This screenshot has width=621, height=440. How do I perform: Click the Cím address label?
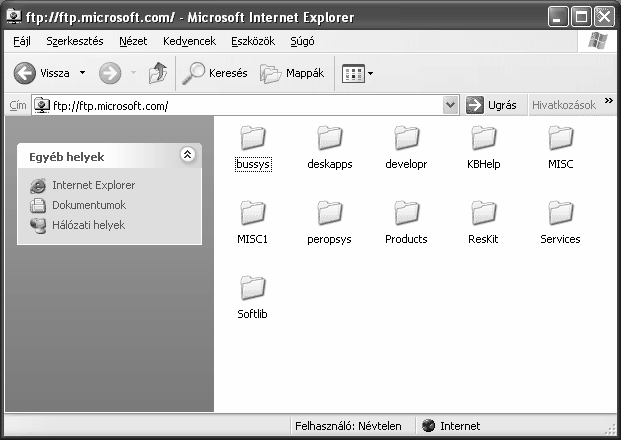(x=18, y=105)
